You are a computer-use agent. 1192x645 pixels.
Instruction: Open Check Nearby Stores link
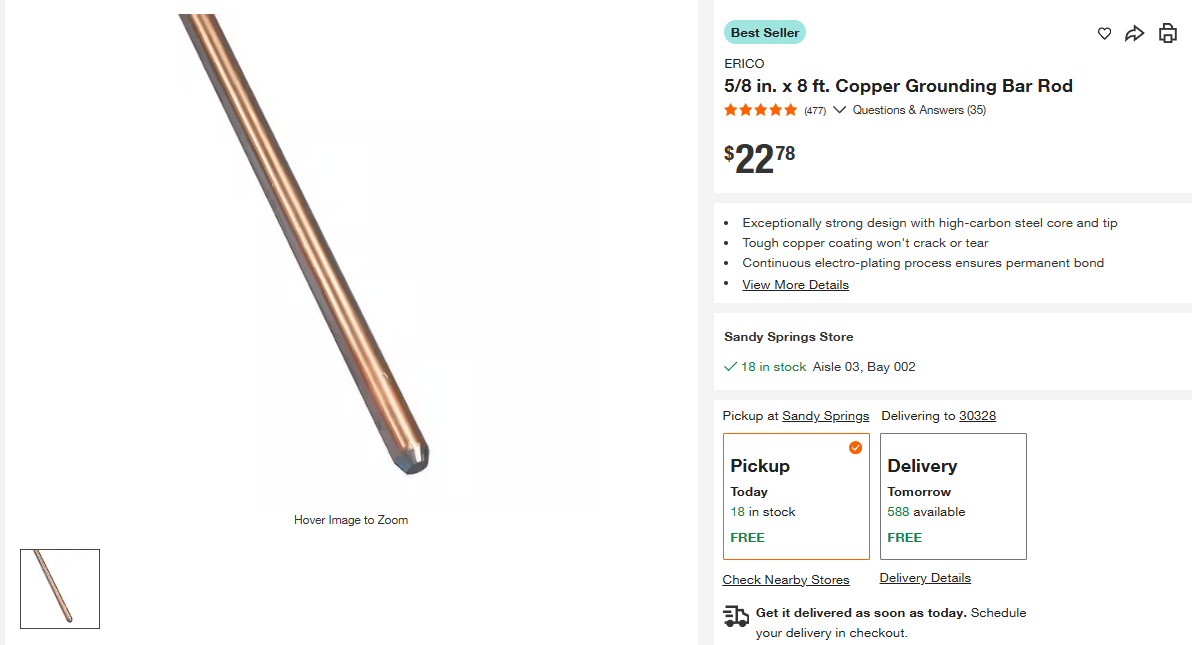pos(786,580)
